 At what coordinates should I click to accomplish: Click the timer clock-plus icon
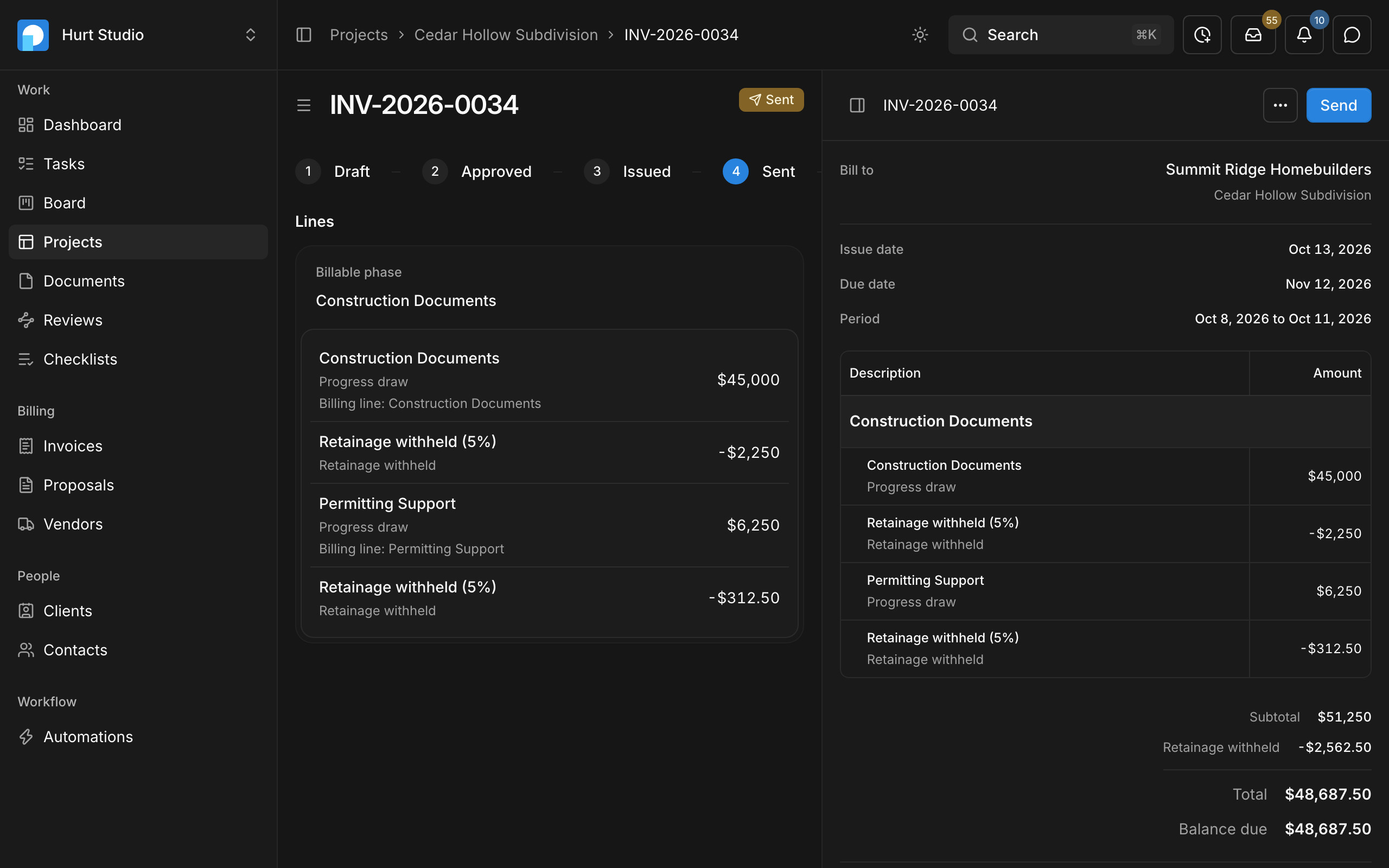(1202, 34)
